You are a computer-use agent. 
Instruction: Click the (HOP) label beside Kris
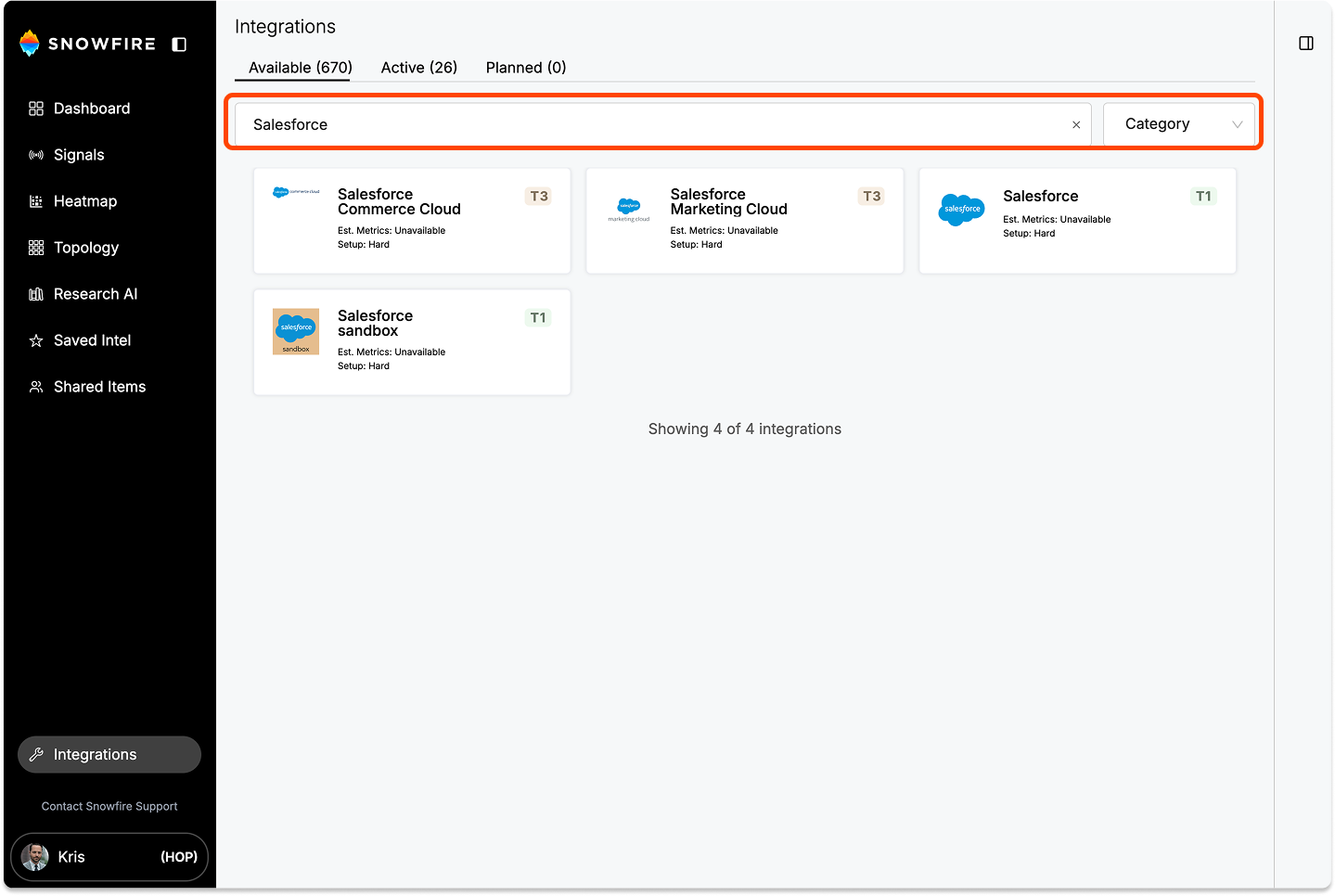179,857
